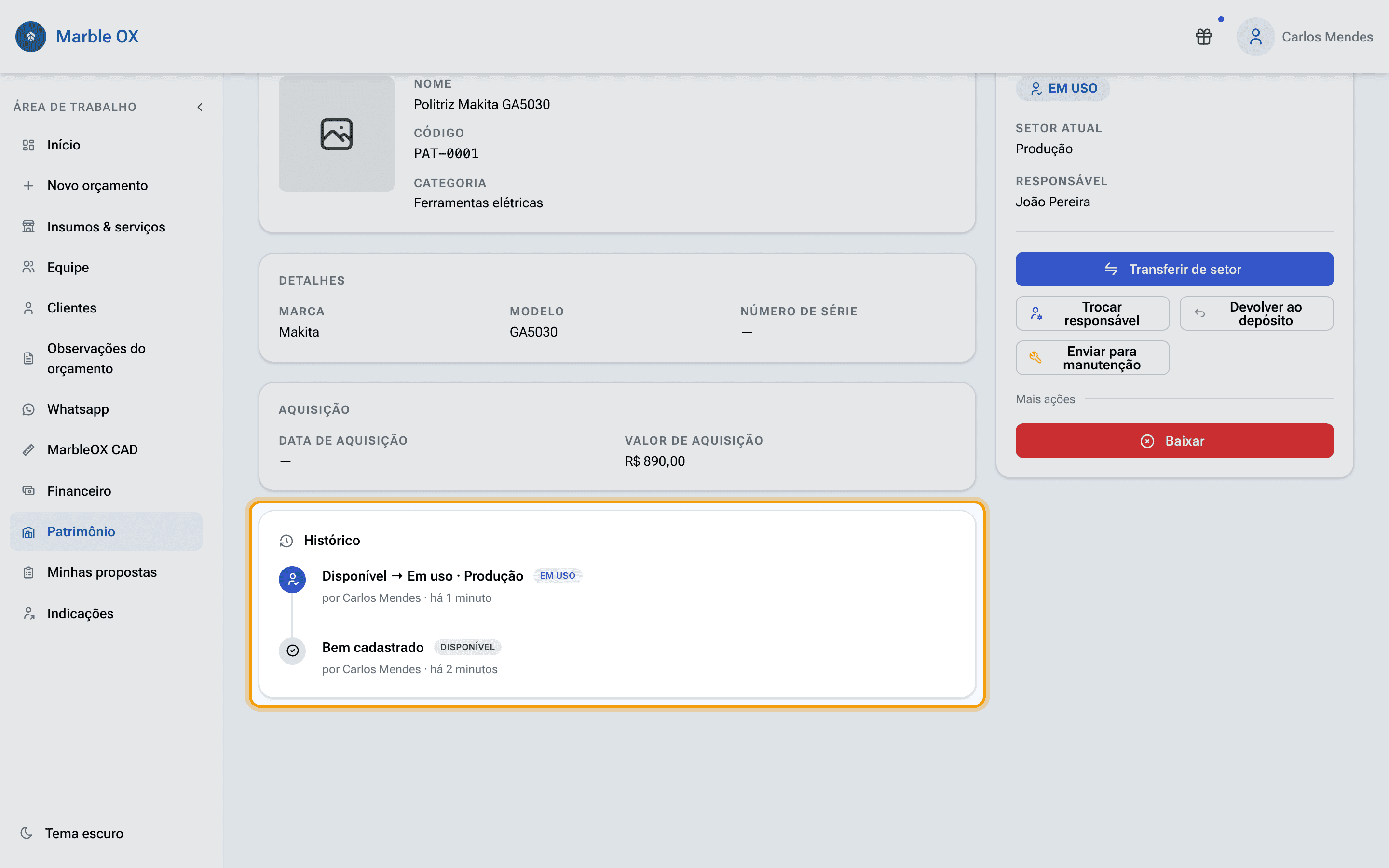
Task: Click the acquisition value R$ 890,00
Action: point(655,461)
